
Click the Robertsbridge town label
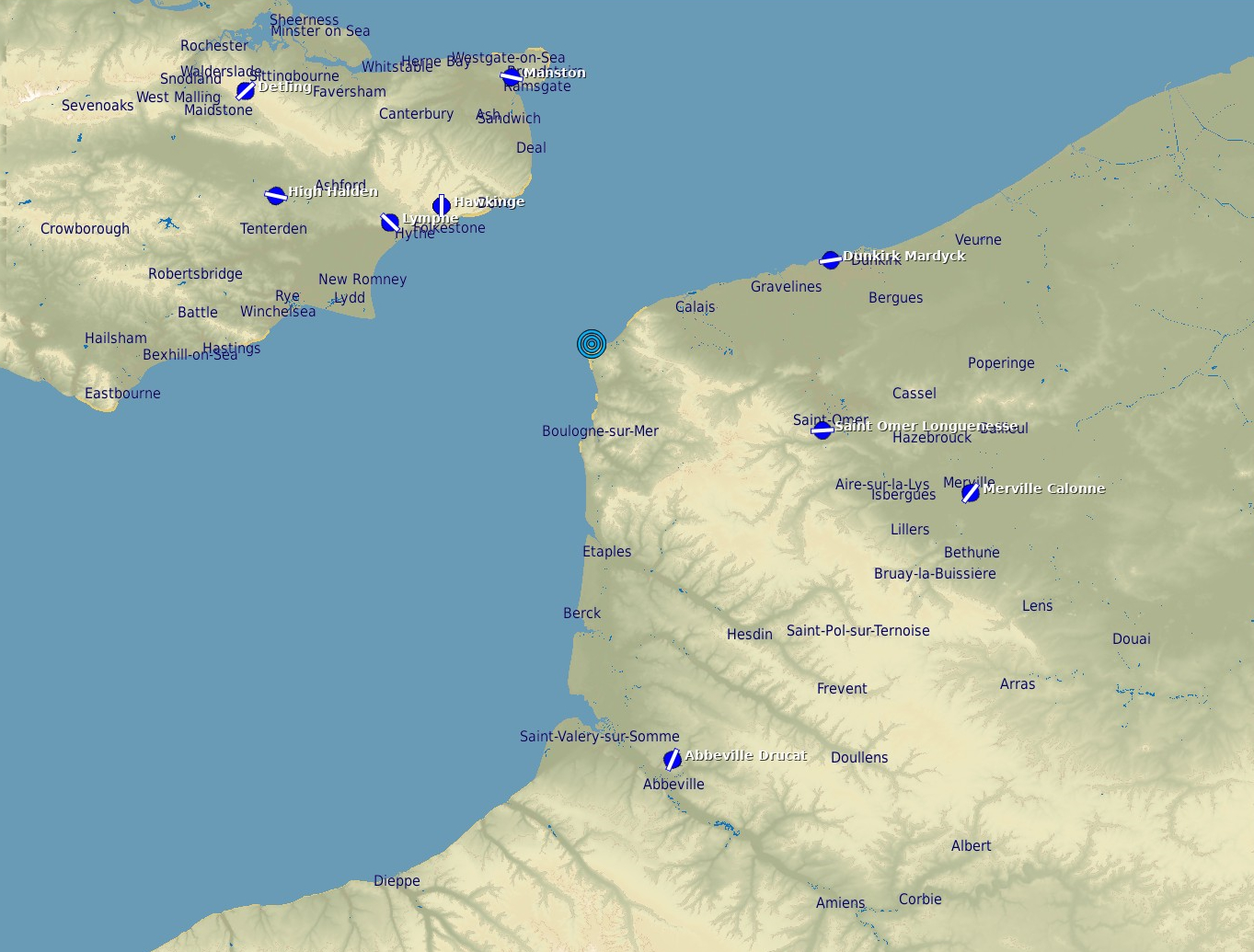(x=195, y=274)
